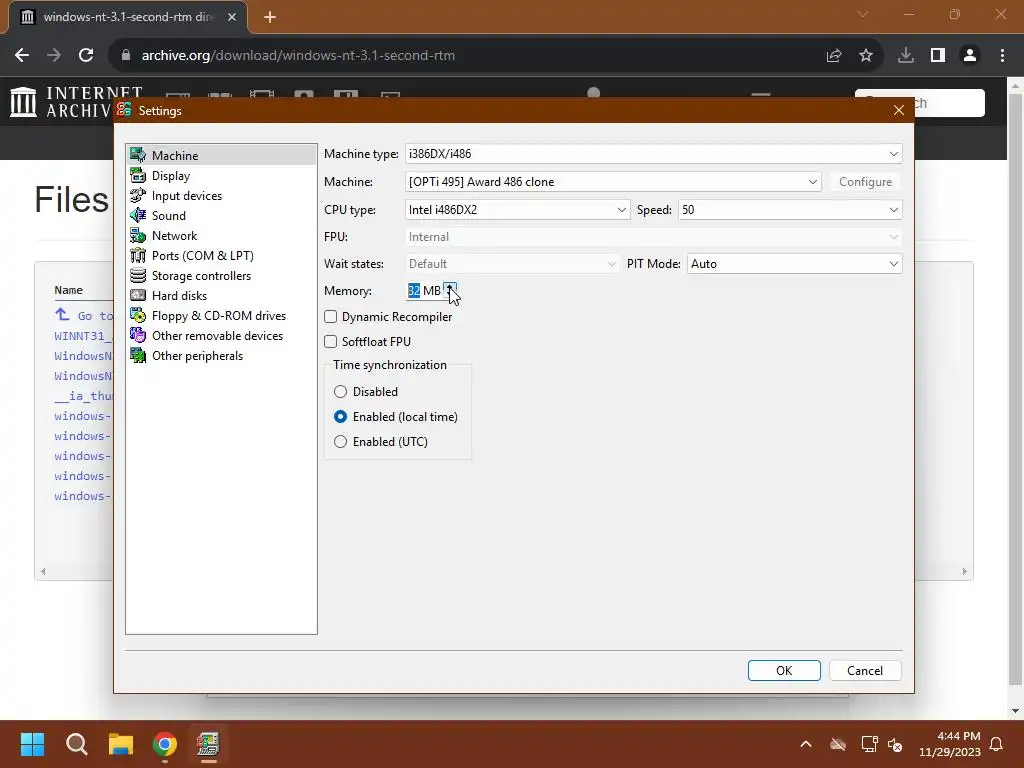Show hidden system tray icons
Image resolution: width=1024 pixels, height=768 pixels.
[806, 744]
